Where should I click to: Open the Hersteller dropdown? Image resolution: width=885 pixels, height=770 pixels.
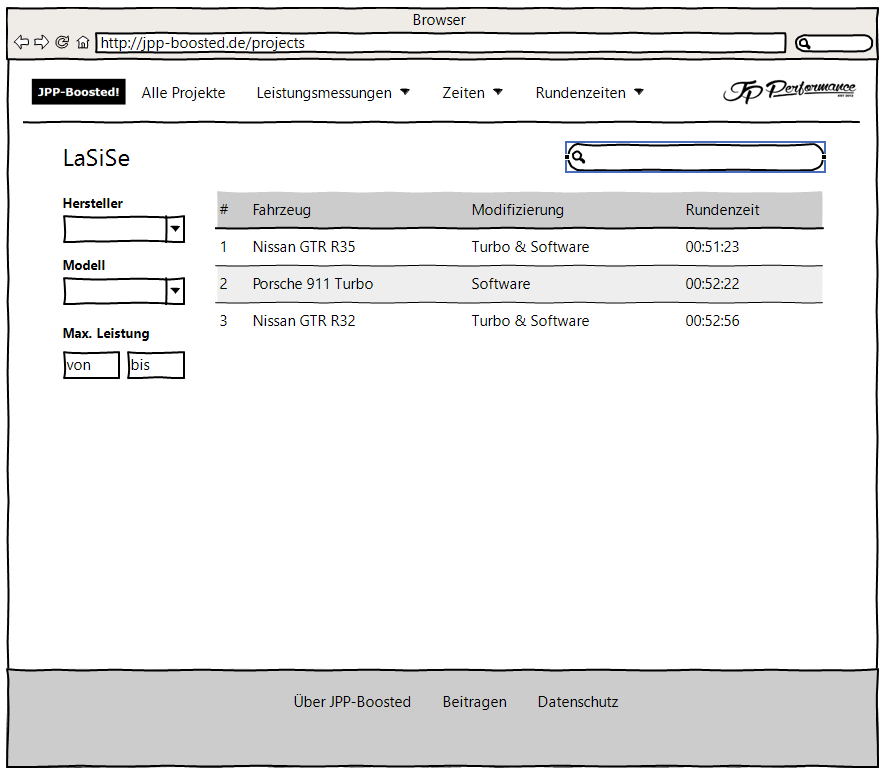175,229
